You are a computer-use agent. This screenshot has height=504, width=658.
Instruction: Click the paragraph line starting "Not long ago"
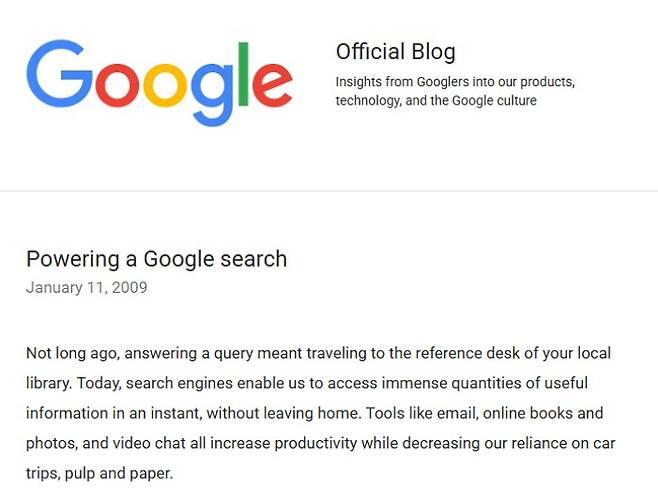point(318,353)
